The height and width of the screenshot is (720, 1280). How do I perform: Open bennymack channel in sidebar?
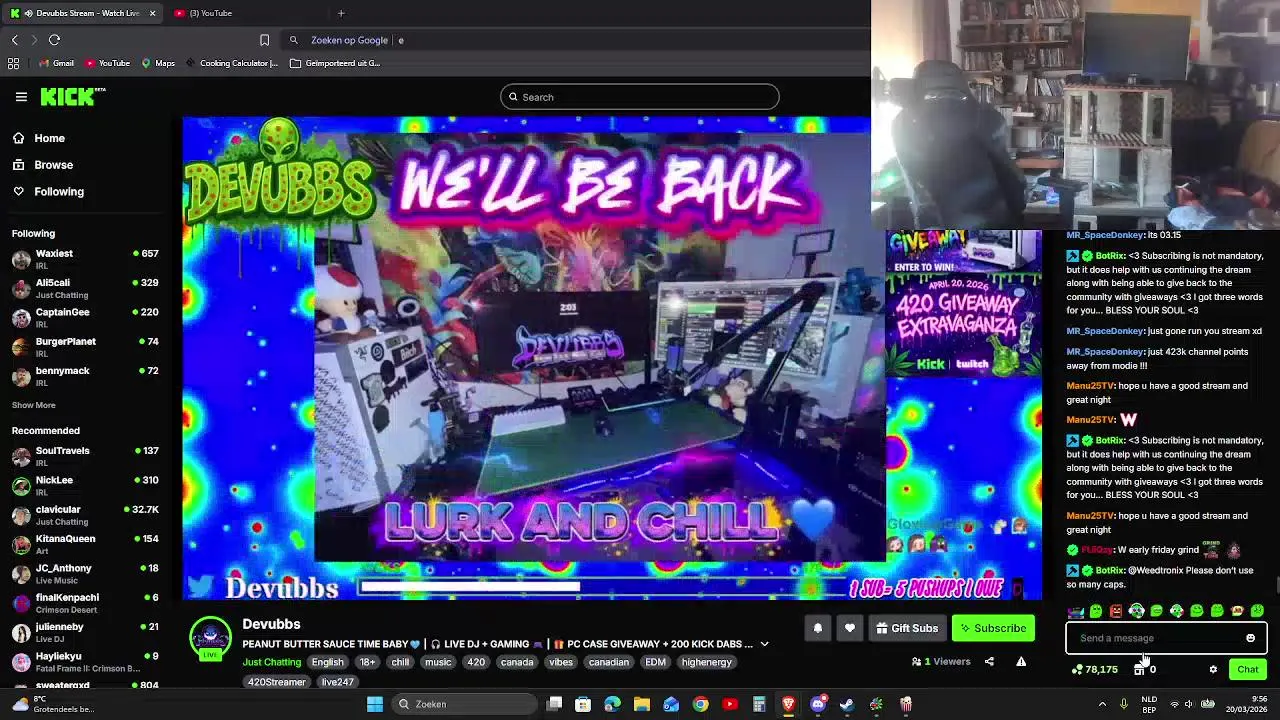coord(86,376)
